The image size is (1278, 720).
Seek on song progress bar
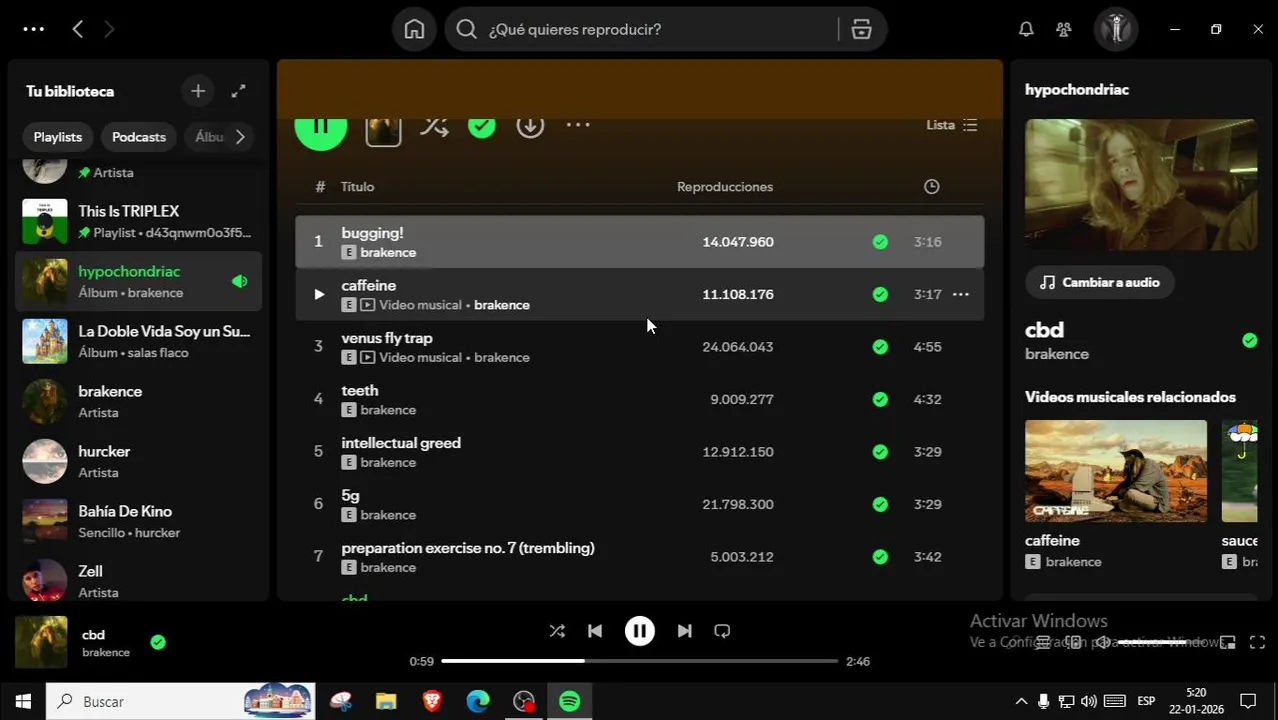click(x=640, y=661)
